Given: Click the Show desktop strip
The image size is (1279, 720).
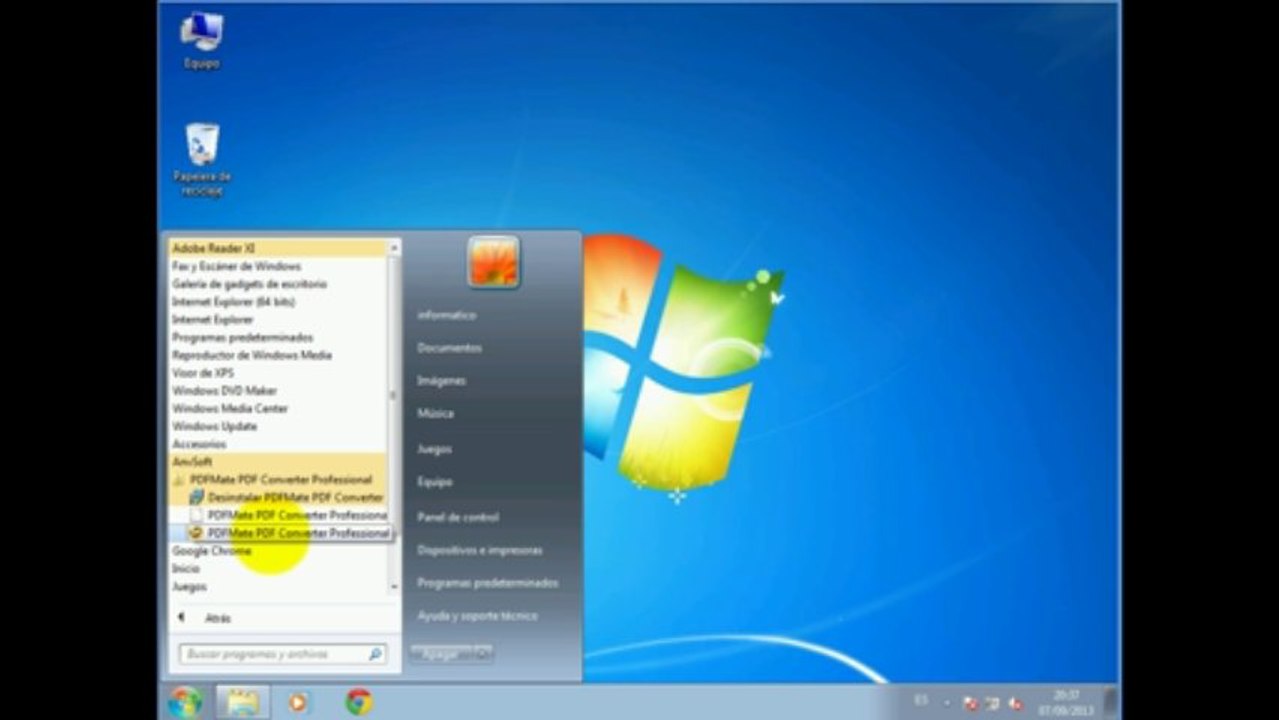Looking at the screenshot, I should point(1109,701).
